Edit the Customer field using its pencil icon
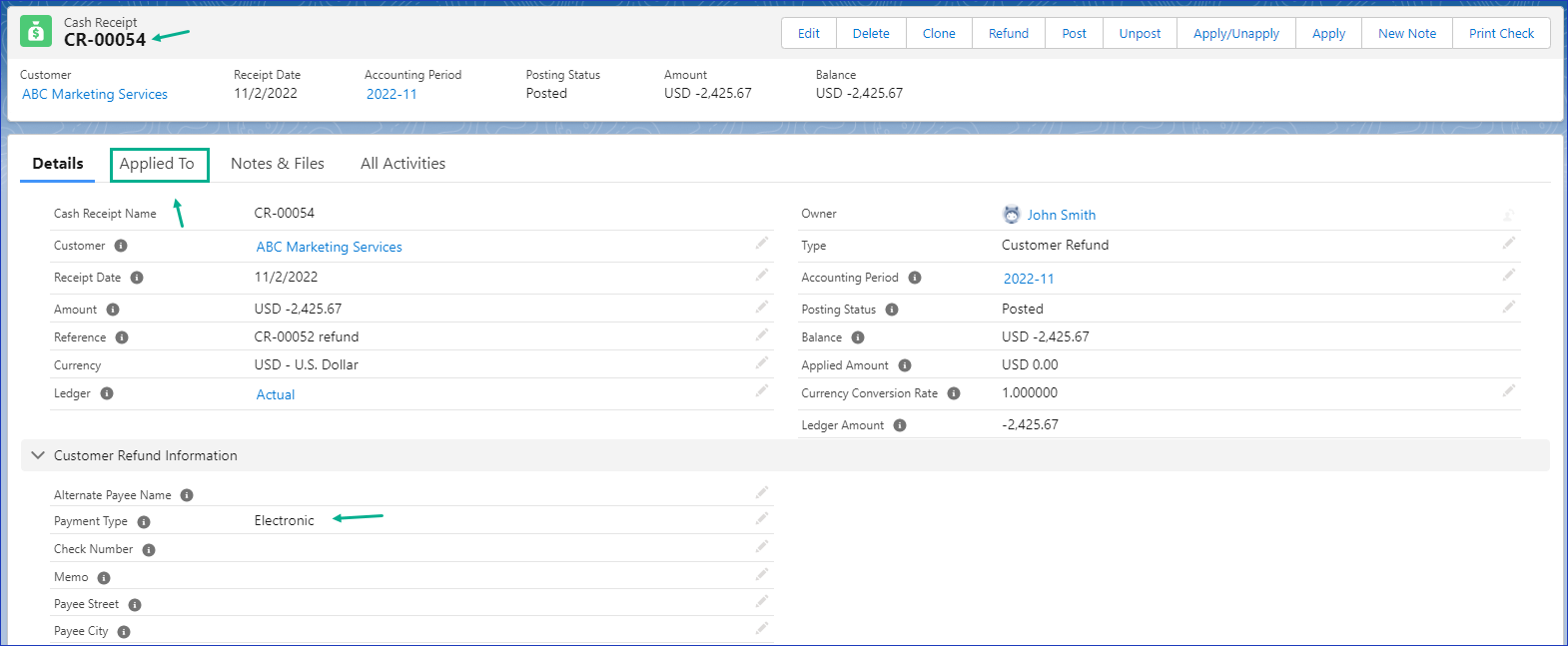The image size is (1568, 646). [762, 243]
